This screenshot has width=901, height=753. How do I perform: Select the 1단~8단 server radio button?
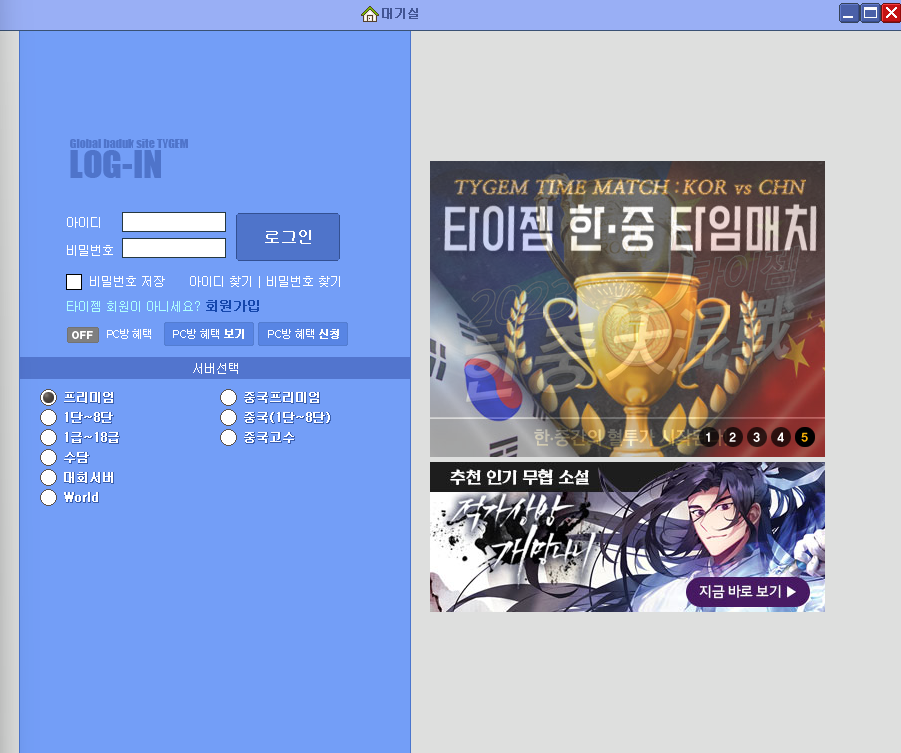48,417
